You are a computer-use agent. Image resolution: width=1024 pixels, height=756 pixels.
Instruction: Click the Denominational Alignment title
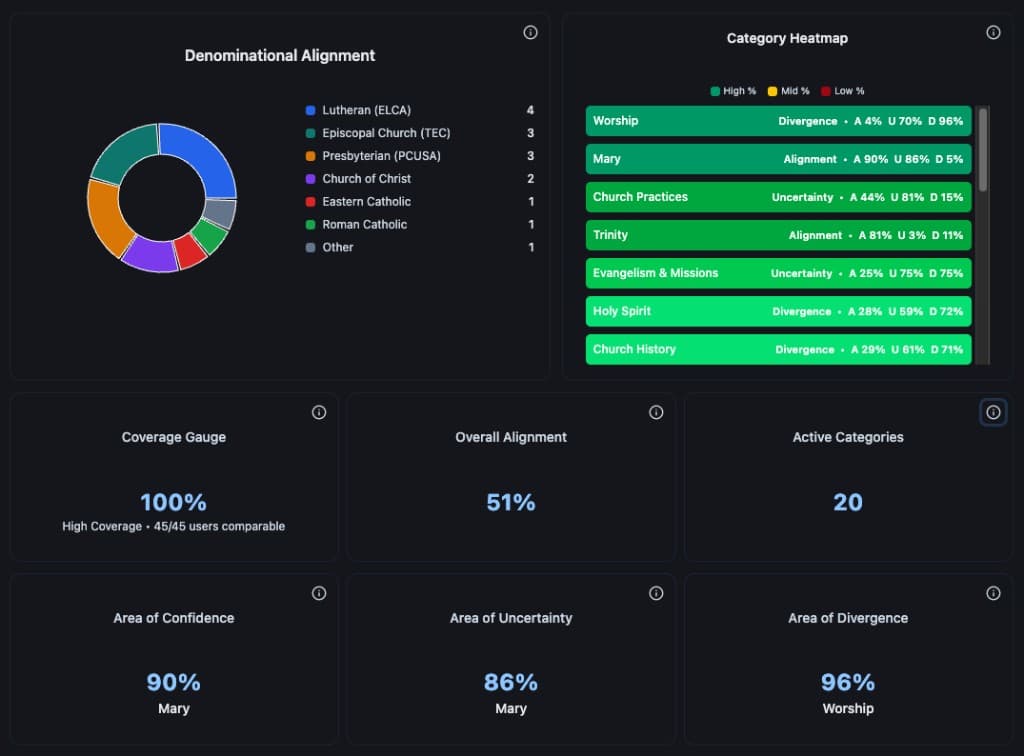[x=280, y=55]
